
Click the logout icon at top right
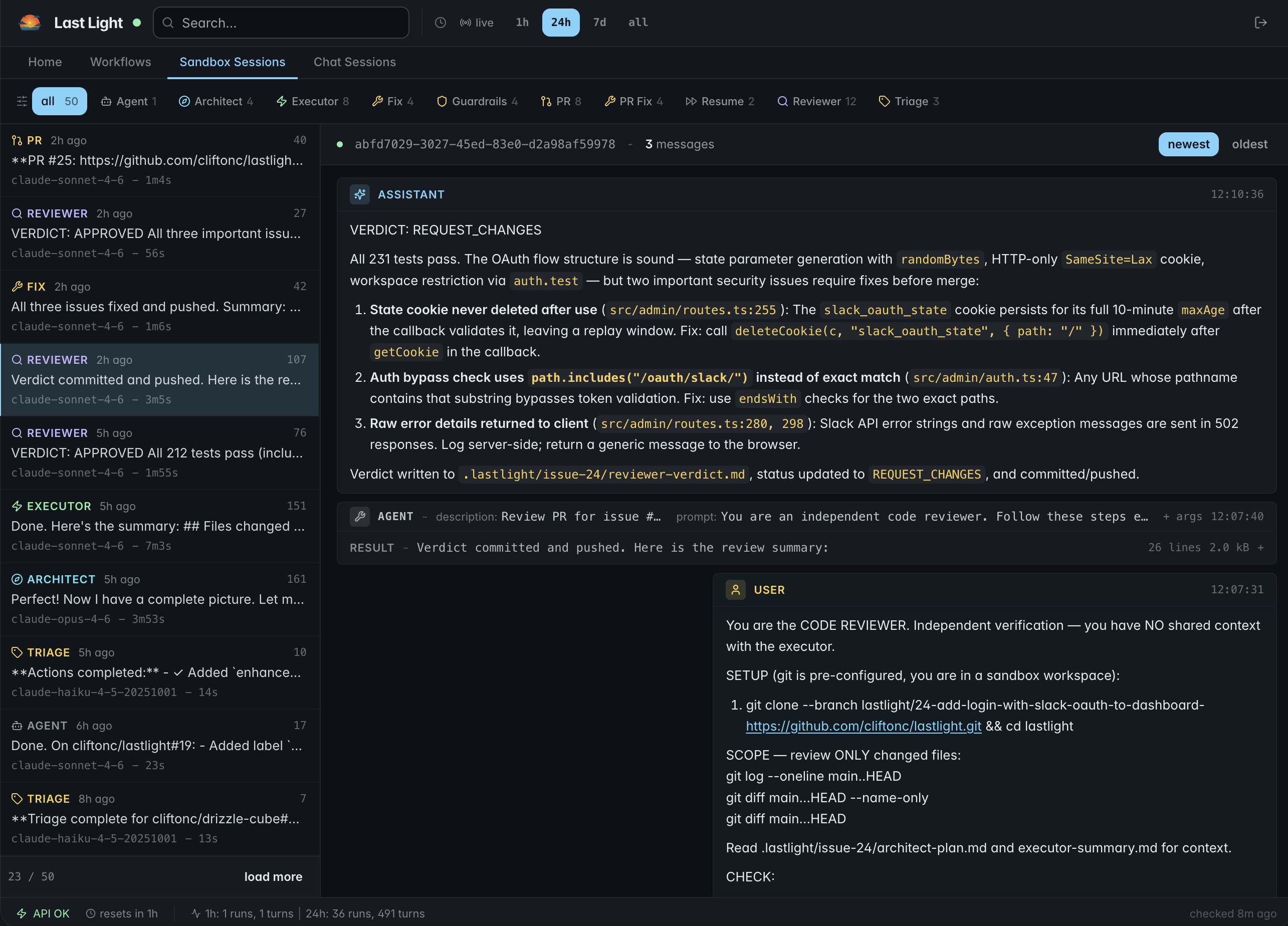click(1260, 23)
